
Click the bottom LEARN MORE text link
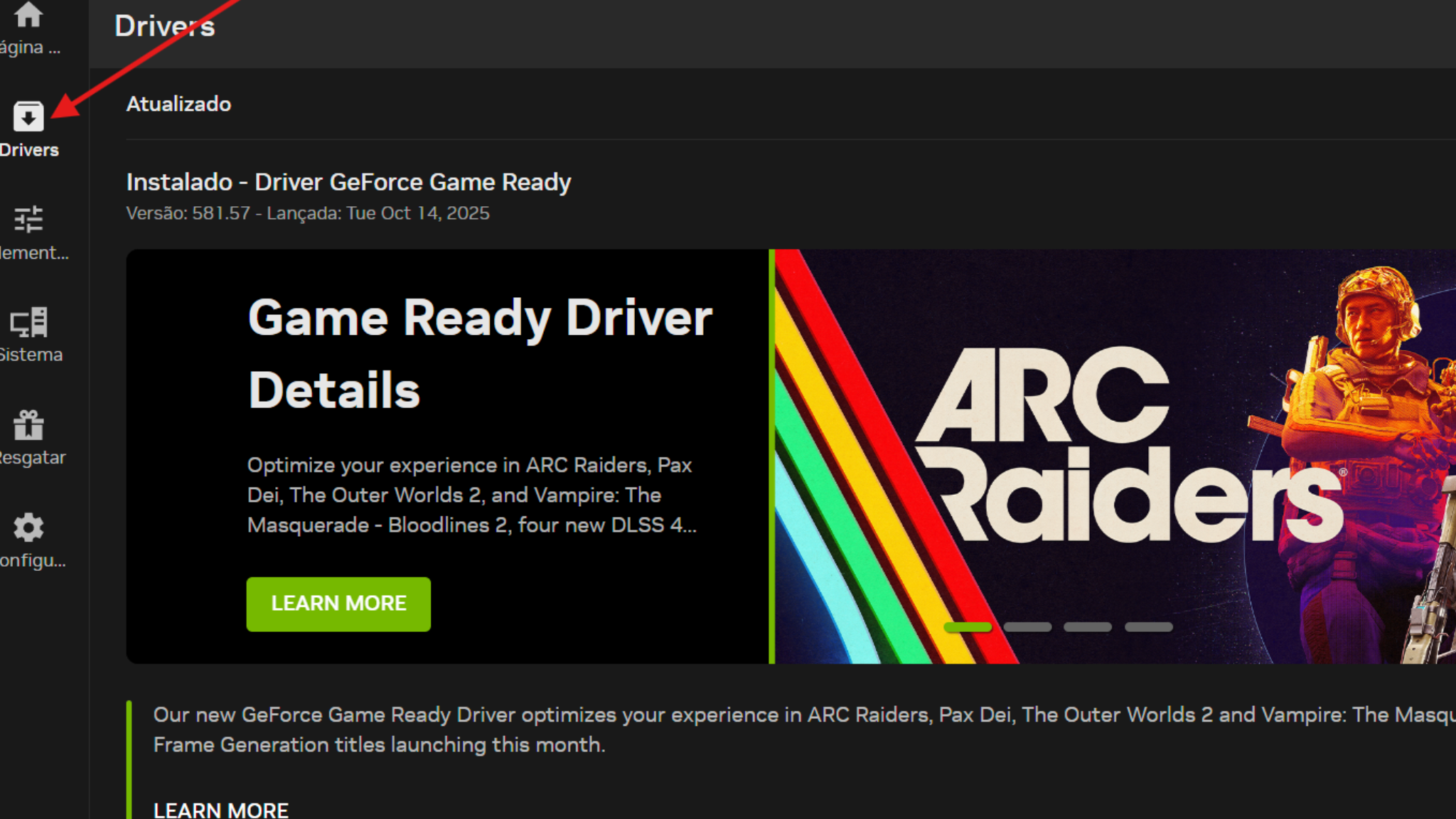coord(220,810)
